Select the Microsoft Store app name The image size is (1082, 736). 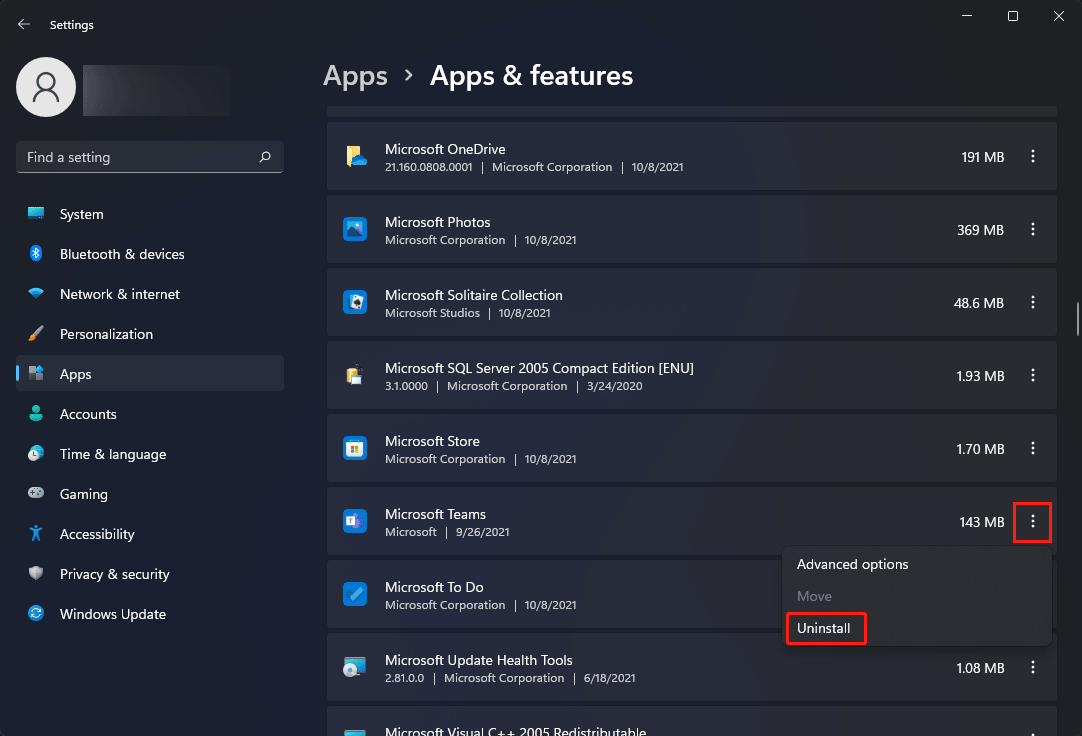[x=432, y=441]
